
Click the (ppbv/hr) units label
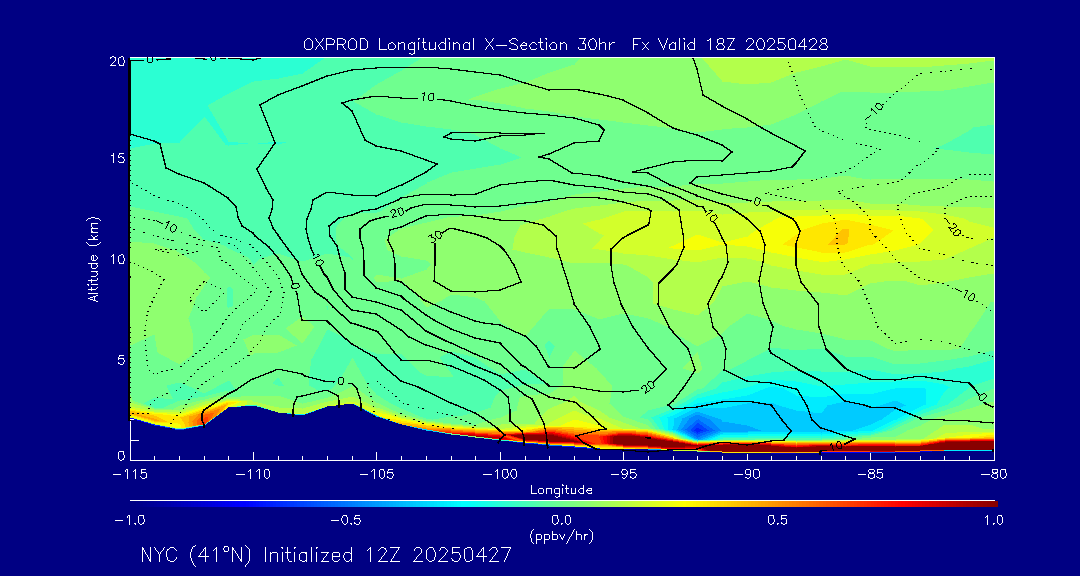tap(561, 536)
